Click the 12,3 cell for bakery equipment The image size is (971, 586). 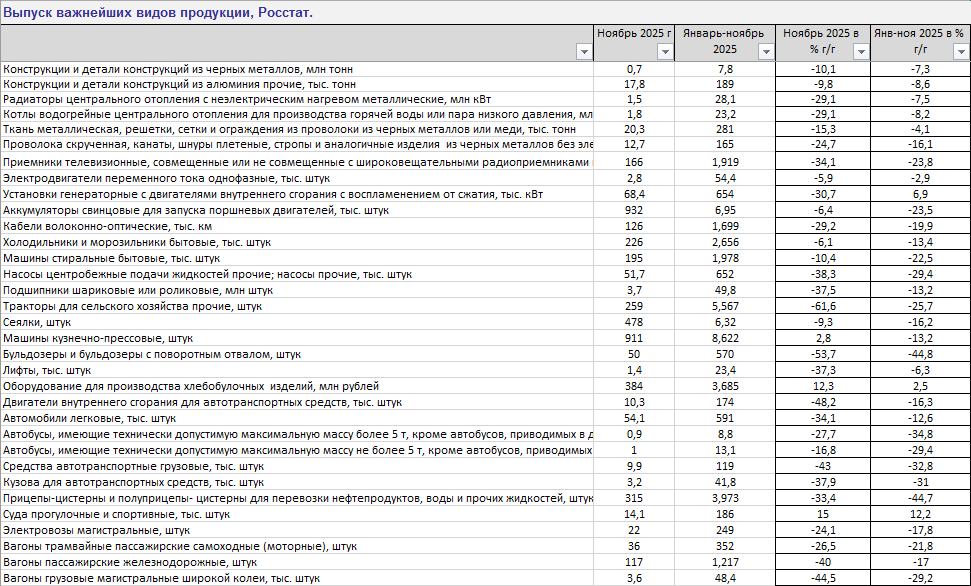[x=822, y=386]
